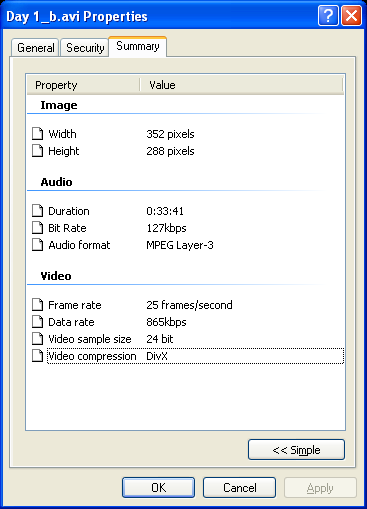Click the page icon beside Data rate
This screenshot has height=509, width=367.
[x=38, y=322]
